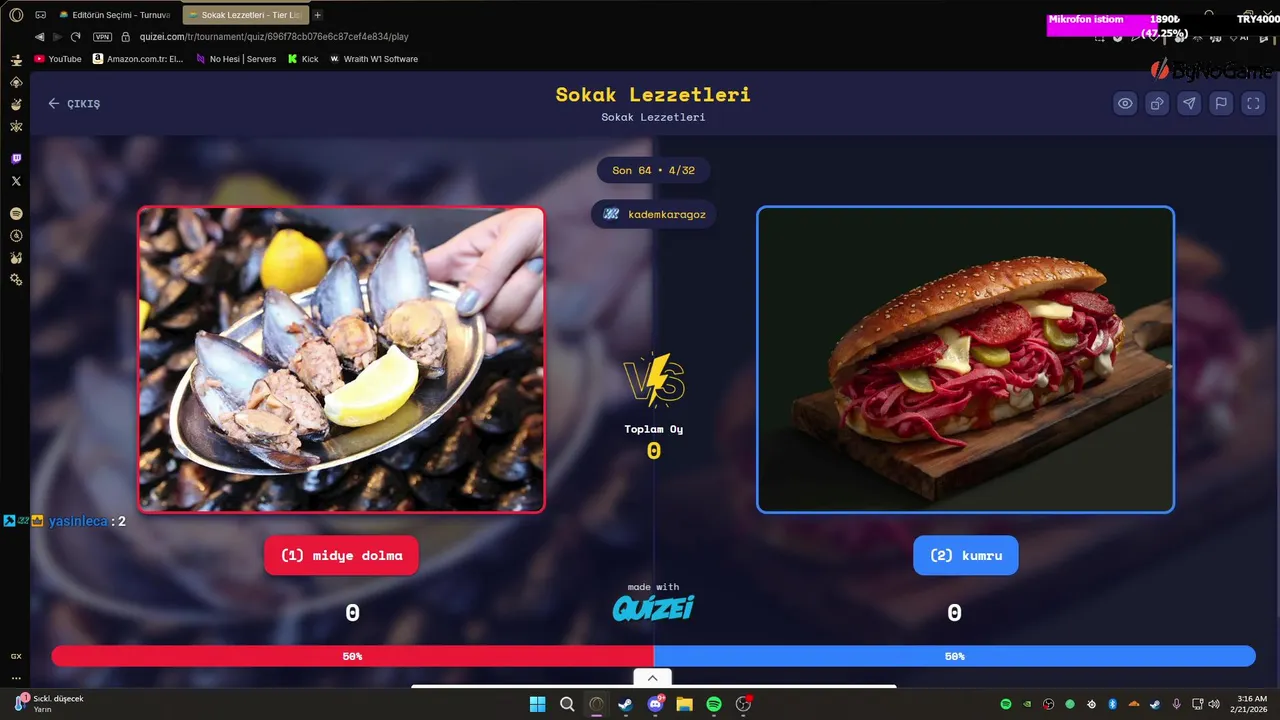This screenshot has height=720, width=1280.
Task: Toggle the eye visibility button
Action: click(x=1125, y=103)
